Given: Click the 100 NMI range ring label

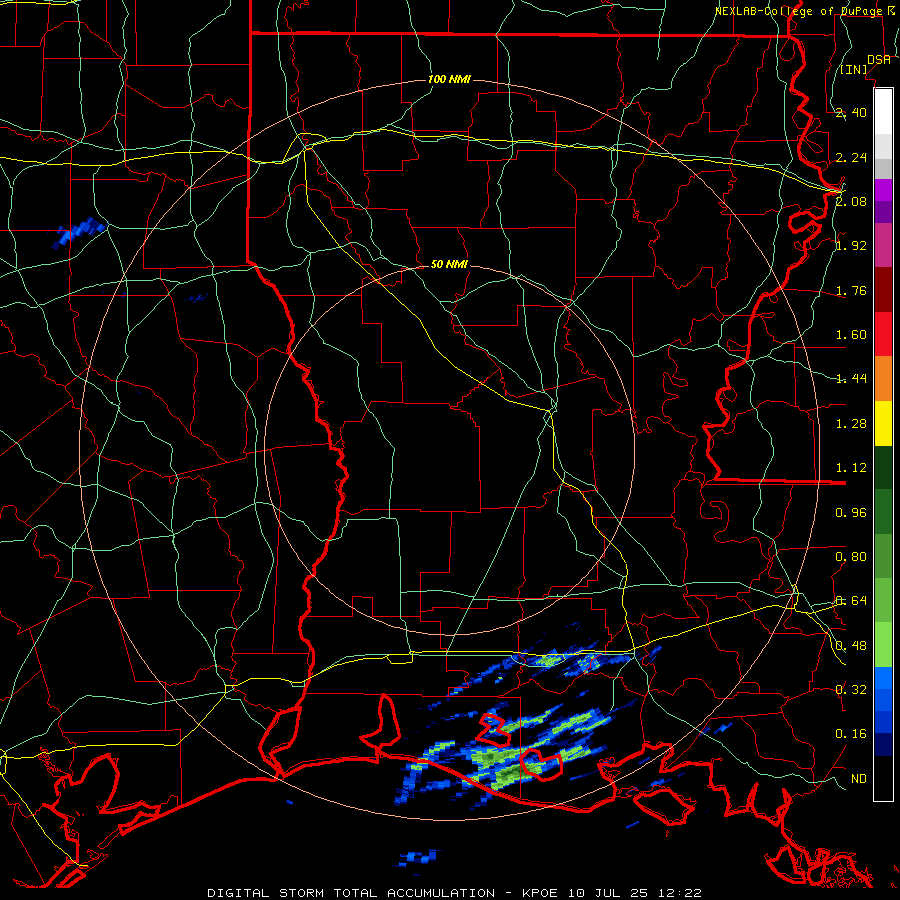Looking at the screenshot, I should click(449, 79).
